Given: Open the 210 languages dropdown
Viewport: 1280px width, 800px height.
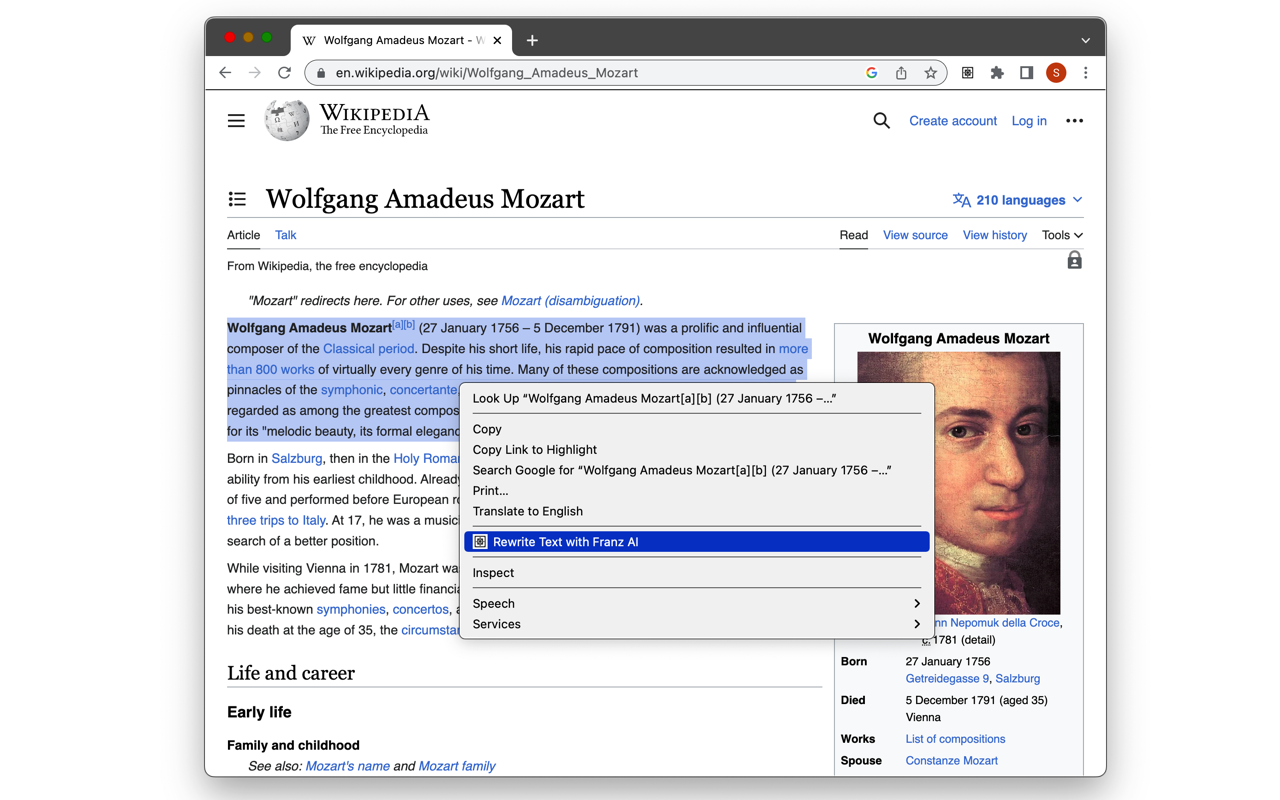Looking at the screenshot, I should tap(1018, 200).
